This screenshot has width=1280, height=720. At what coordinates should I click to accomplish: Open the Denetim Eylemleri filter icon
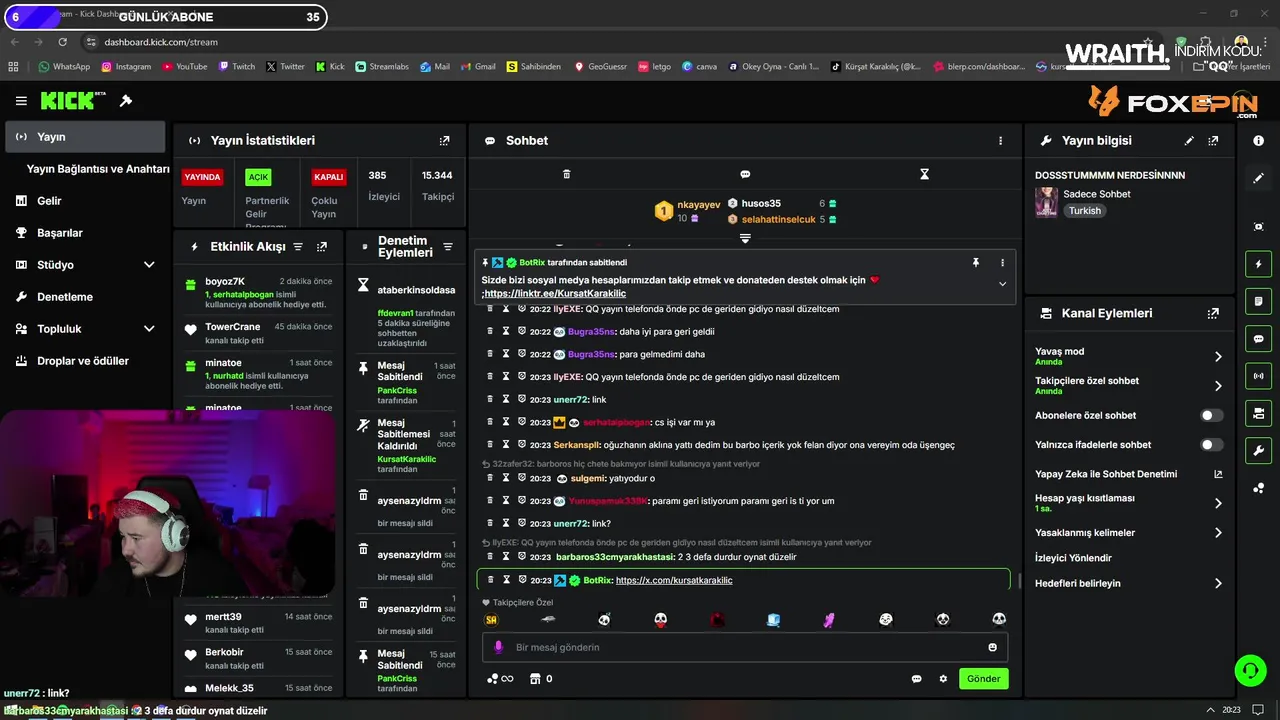point(448,247)
